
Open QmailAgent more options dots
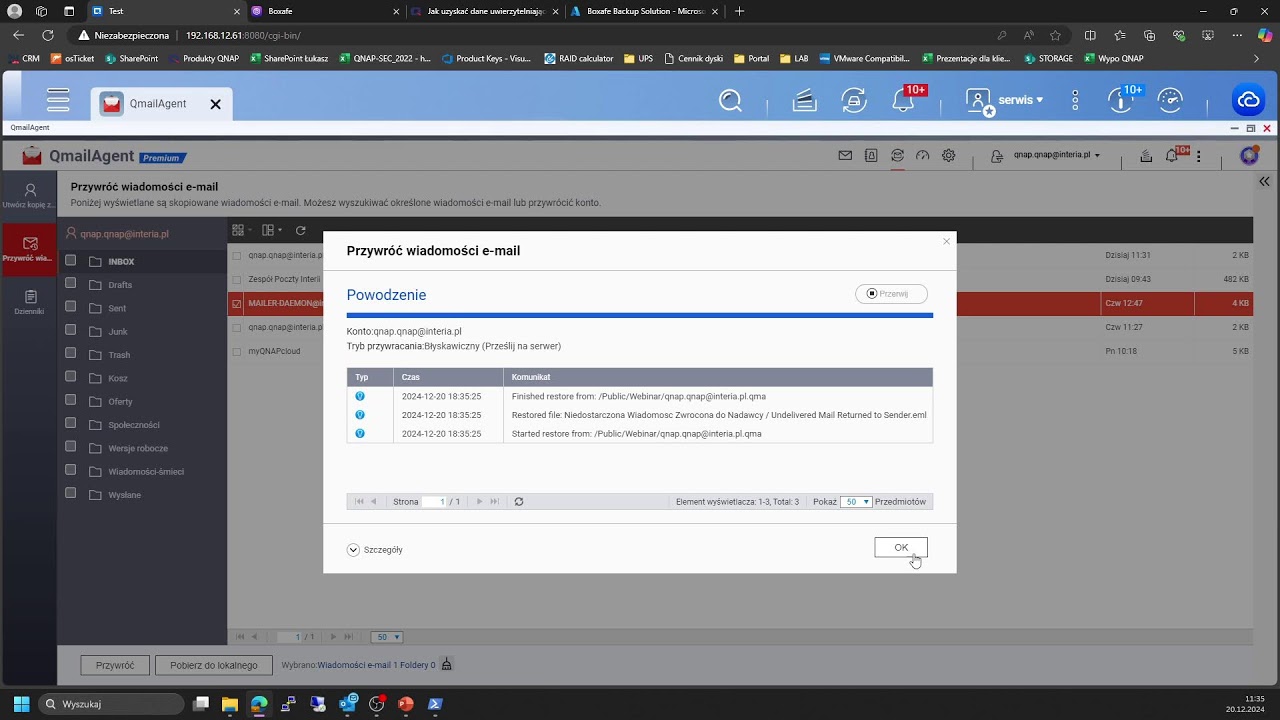(x=1198, y=156)
